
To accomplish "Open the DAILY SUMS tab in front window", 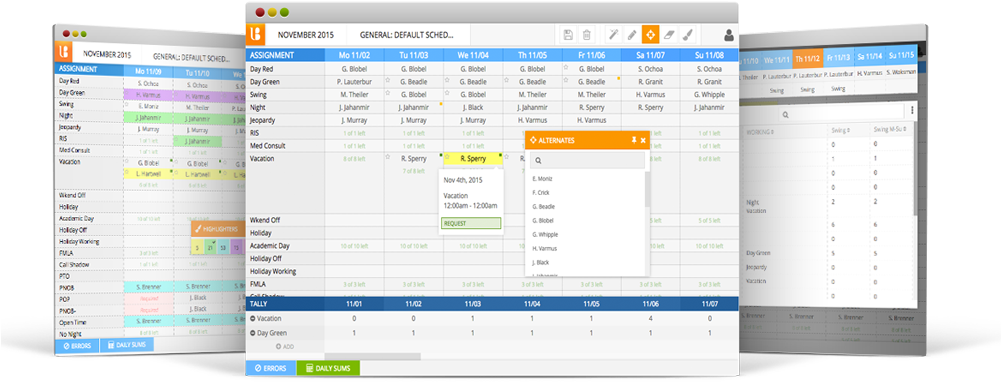I will 328,368.
